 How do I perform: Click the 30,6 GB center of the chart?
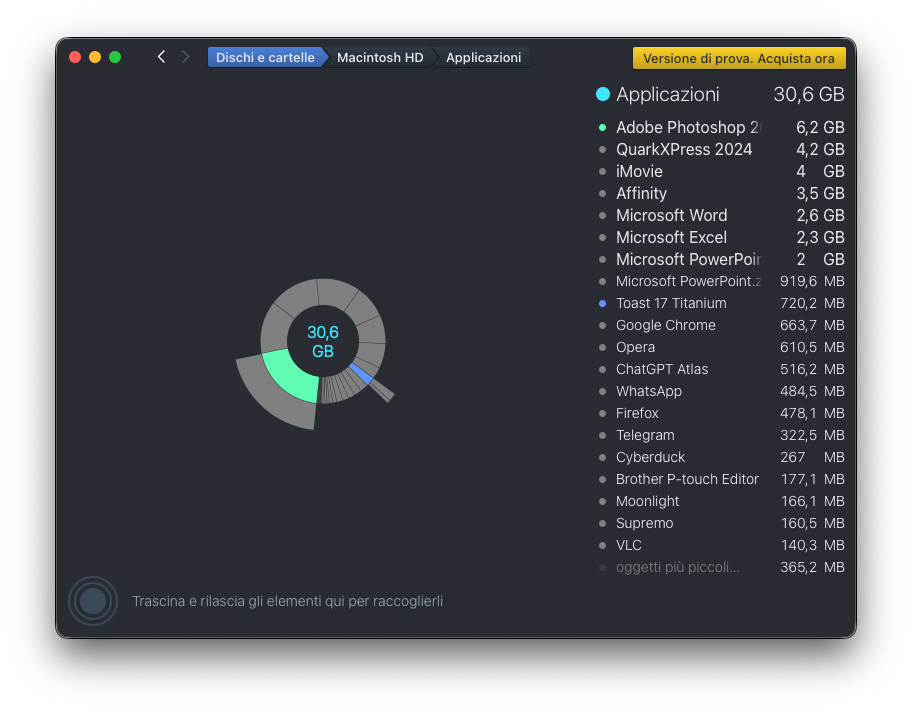coord(323,341)
